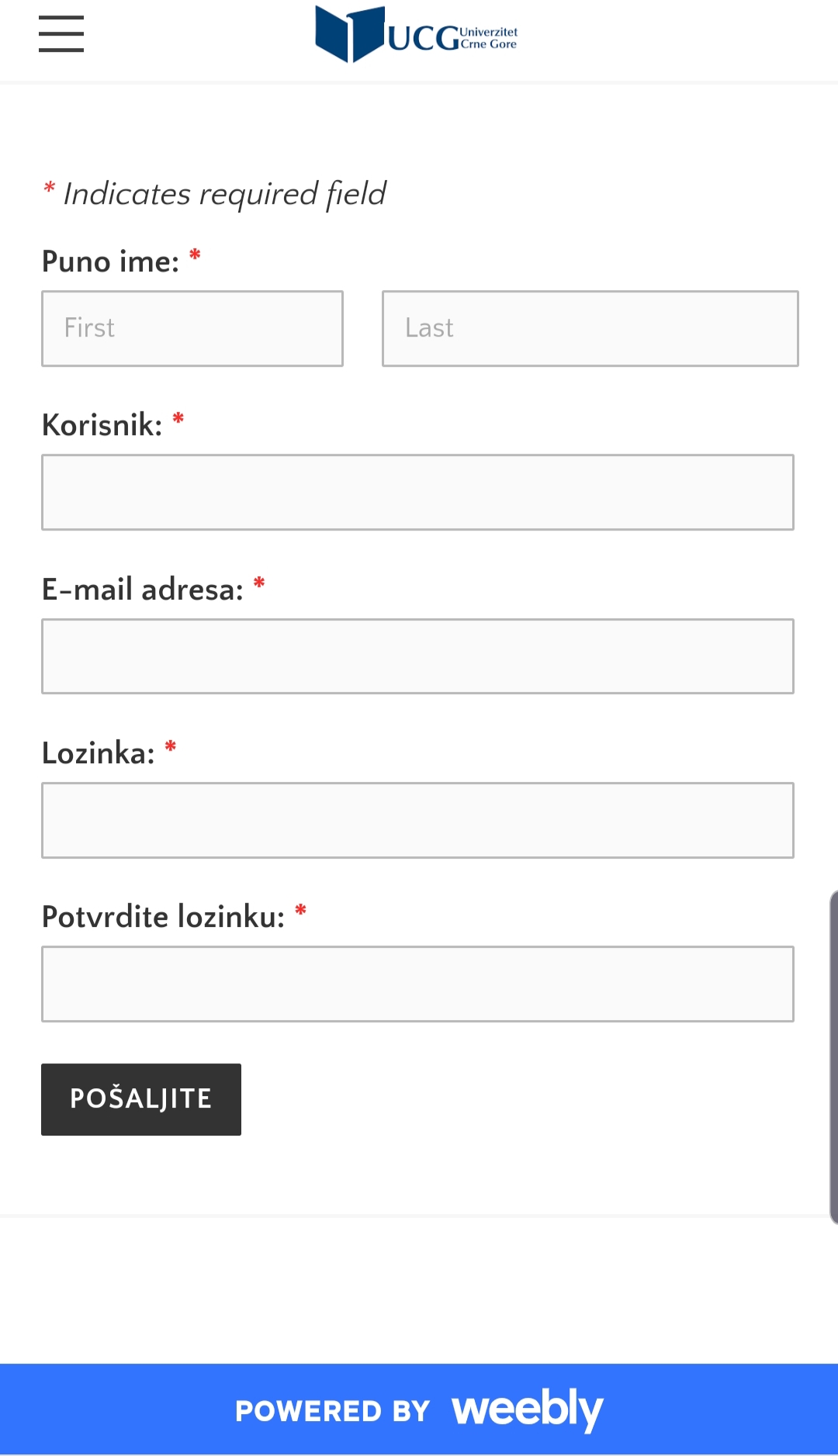838x1456 pixels.
Task: Focus the First name input field
Action: click(x=192, y=328)
